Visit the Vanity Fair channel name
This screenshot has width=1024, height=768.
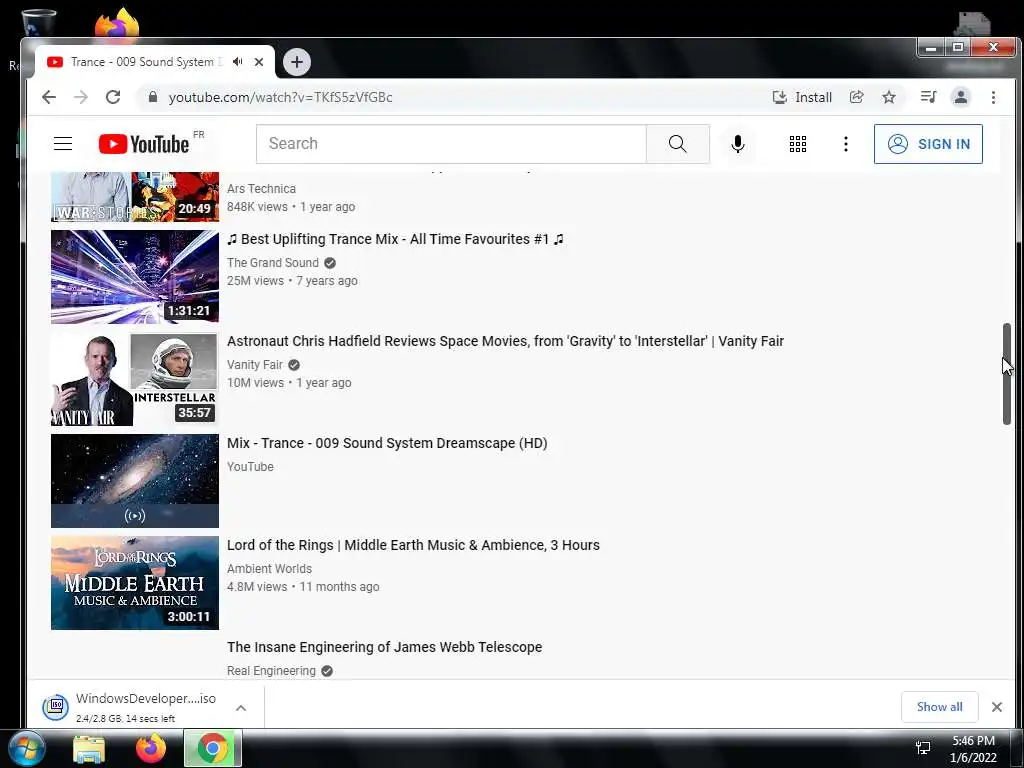(x=255, y=364)
